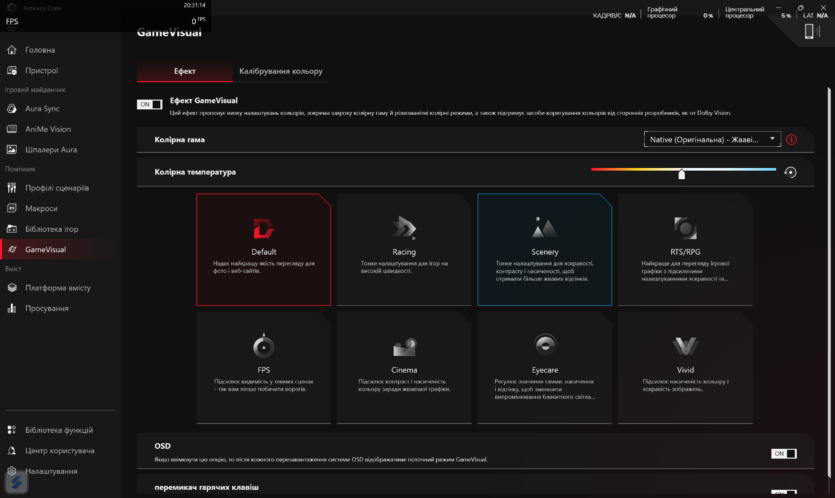Click Профілі сценаріїв sliders icon
This screenshot has height=498, width=835.
tap(12, 187)
